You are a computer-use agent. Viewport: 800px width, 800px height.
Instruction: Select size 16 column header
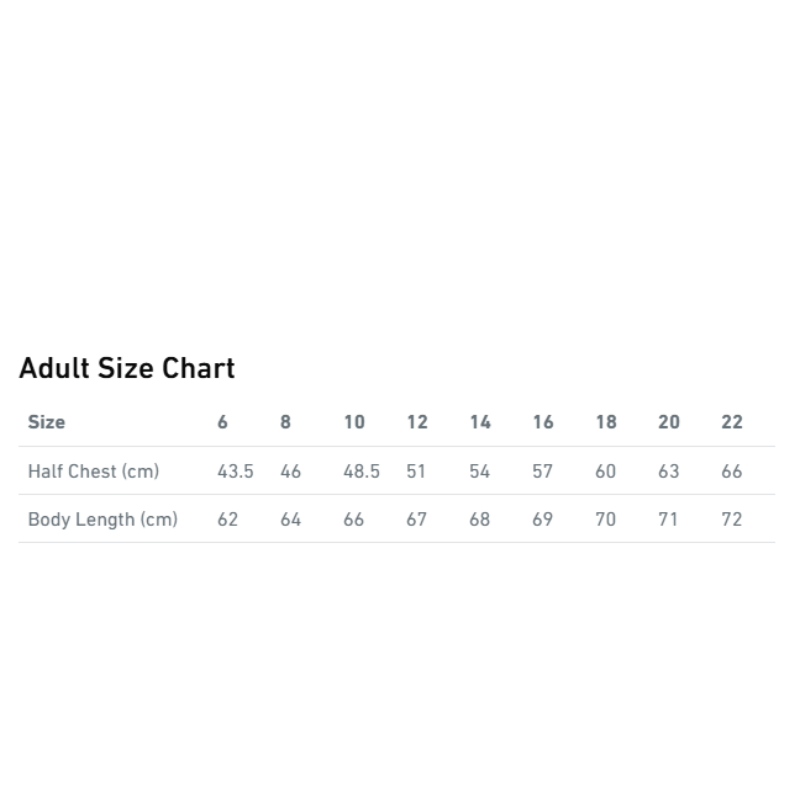coord(543,422)
